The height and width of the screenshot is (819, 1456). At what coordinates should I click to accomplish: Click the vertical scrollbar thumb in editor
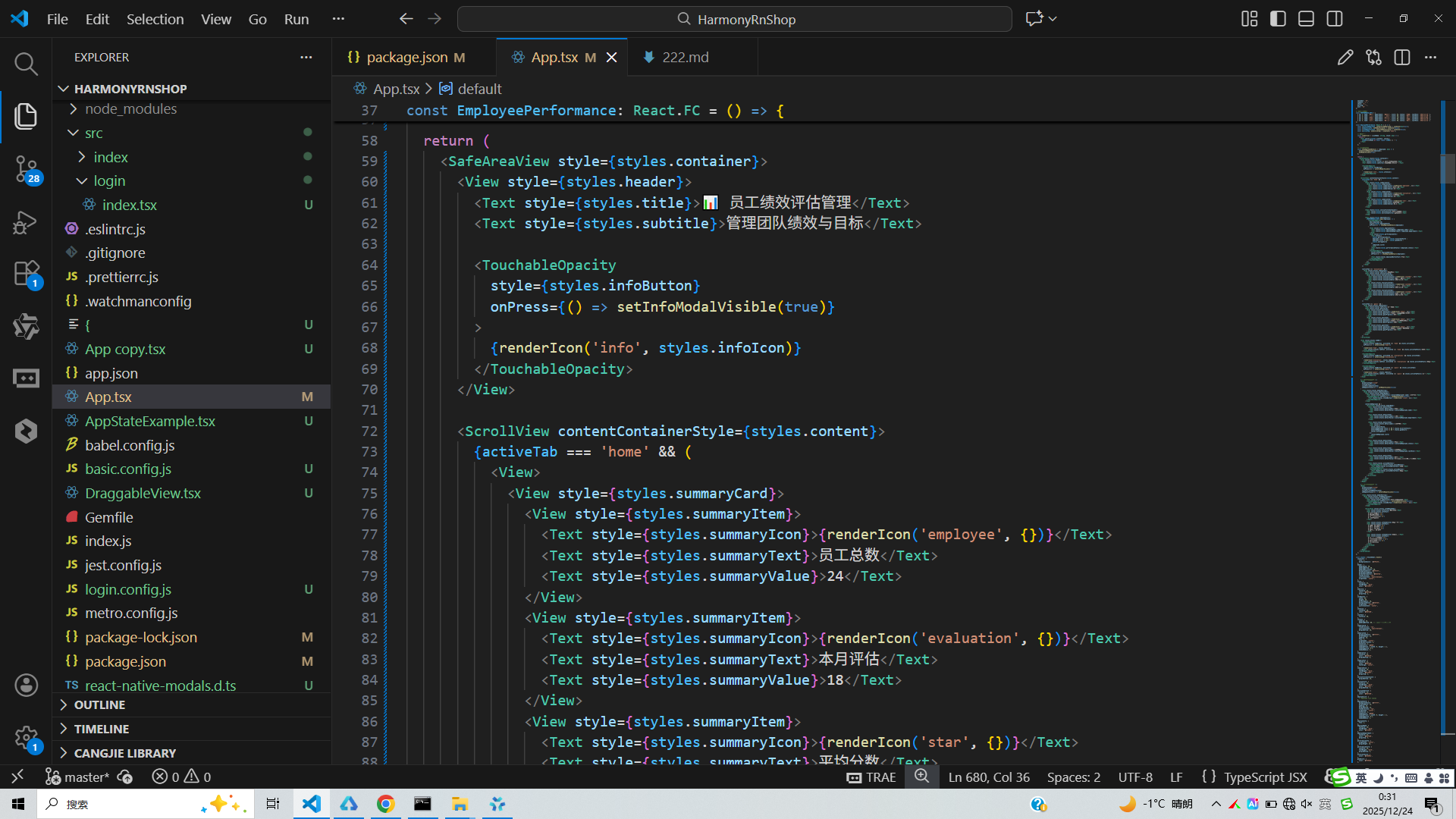[x=1447, y=168]
